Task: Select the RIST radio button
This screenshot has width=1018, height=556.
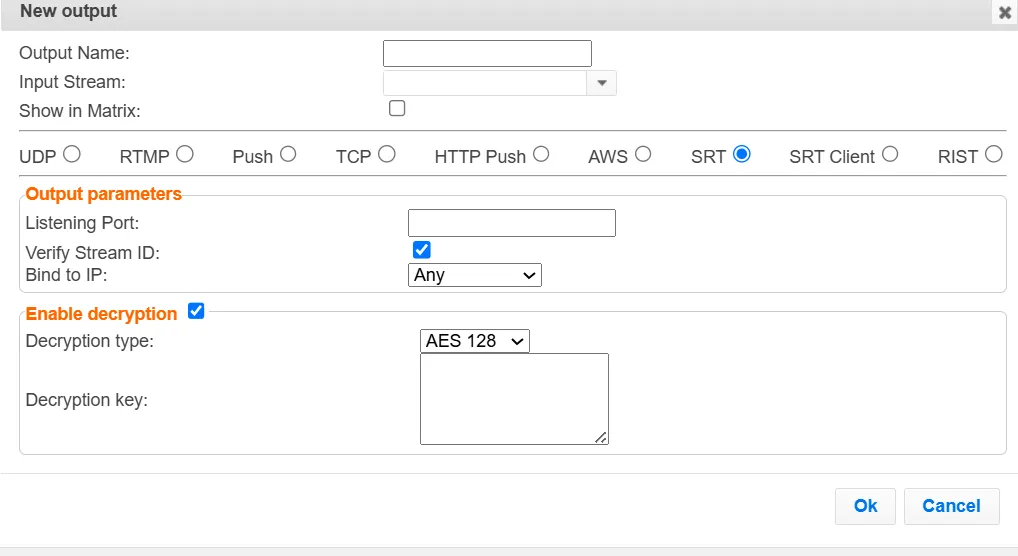Action: tap(993, 155)
